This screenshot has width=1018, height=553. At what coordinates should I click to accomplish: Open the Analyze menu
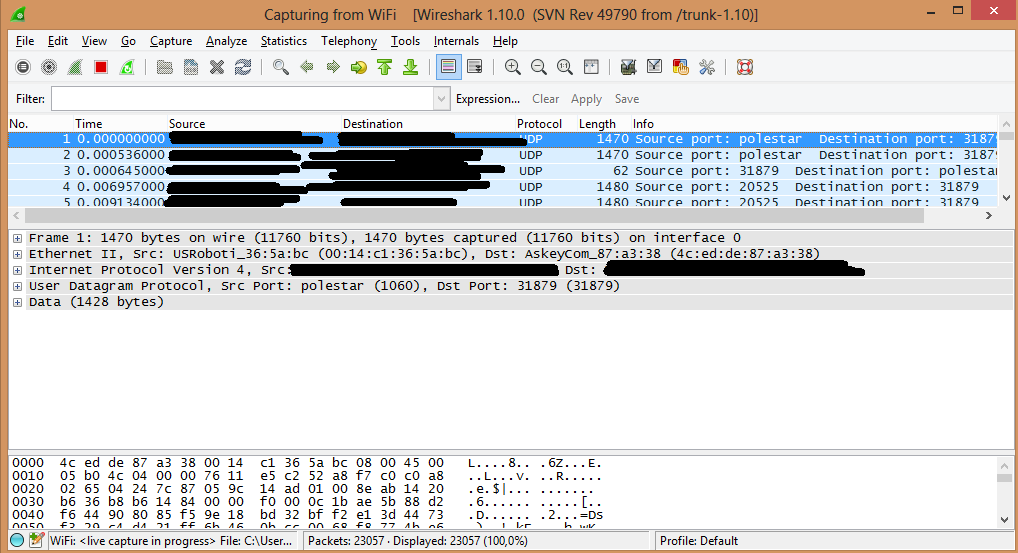coord(226,41)
